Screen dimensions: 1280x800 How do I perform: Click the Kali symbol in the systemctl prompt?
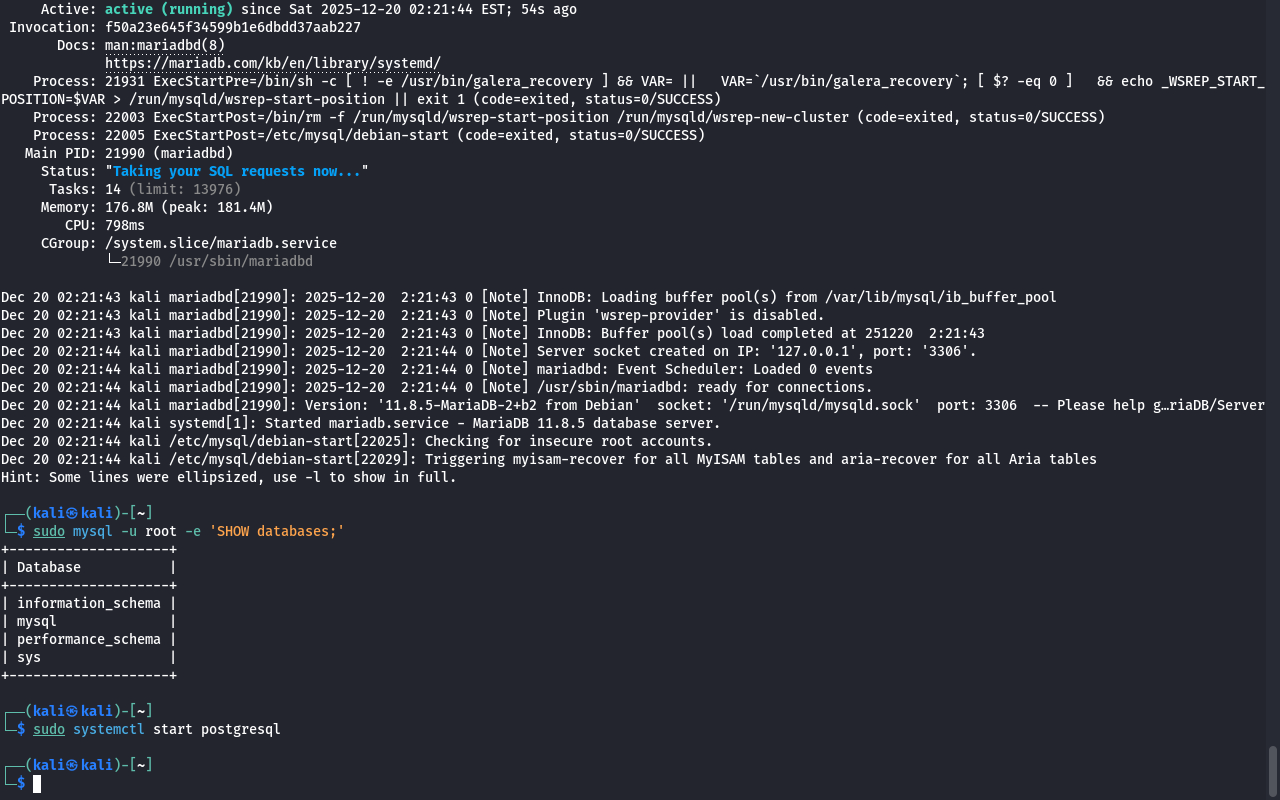72,711
